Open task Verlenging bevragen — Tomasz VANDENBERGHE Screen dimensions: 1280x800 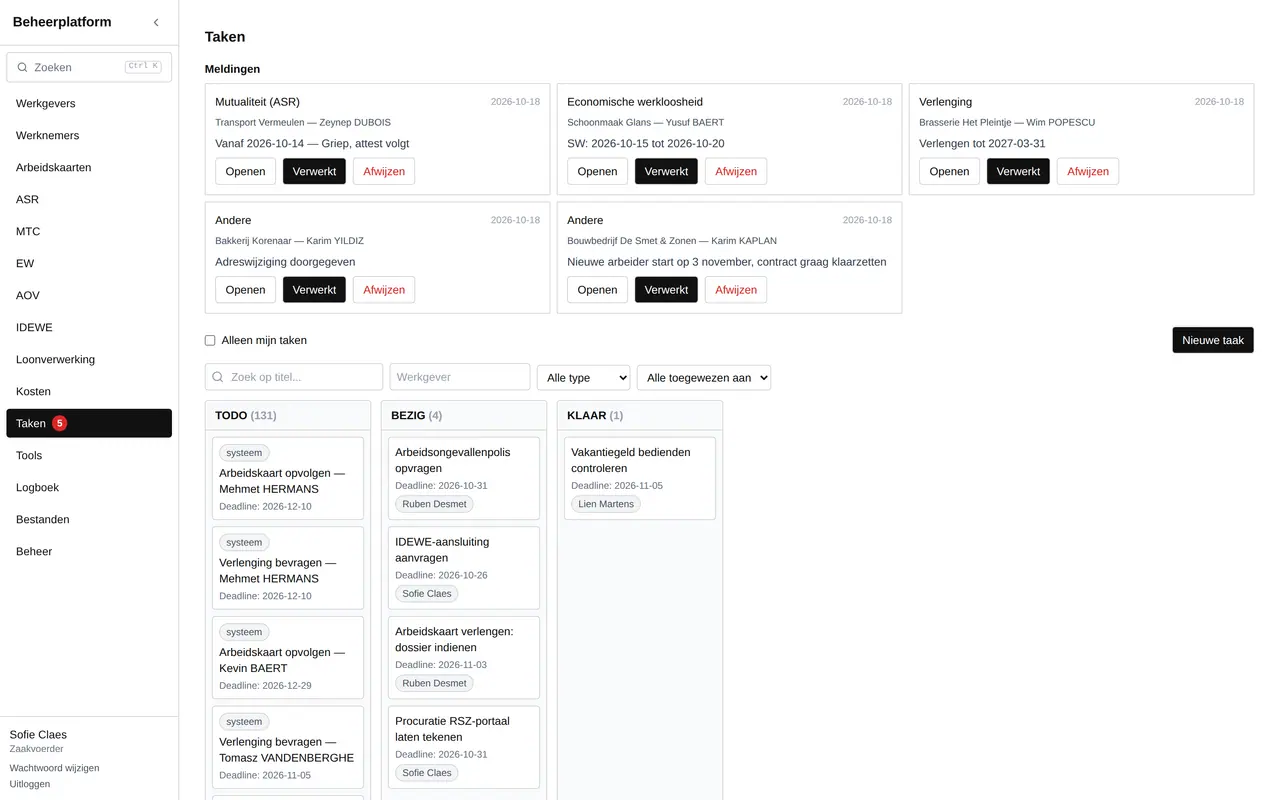click(x=288, y=747)
